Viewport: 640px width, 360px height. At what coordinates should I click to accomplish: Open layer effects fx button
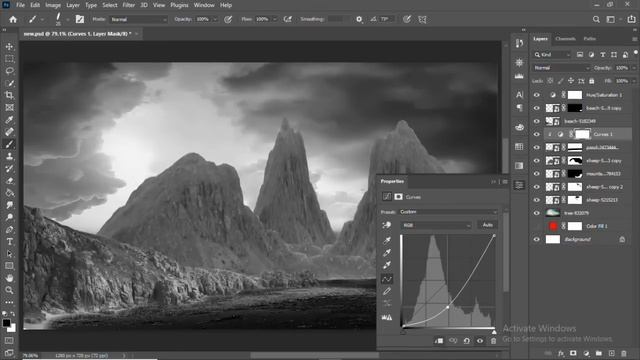pos(561,353)
